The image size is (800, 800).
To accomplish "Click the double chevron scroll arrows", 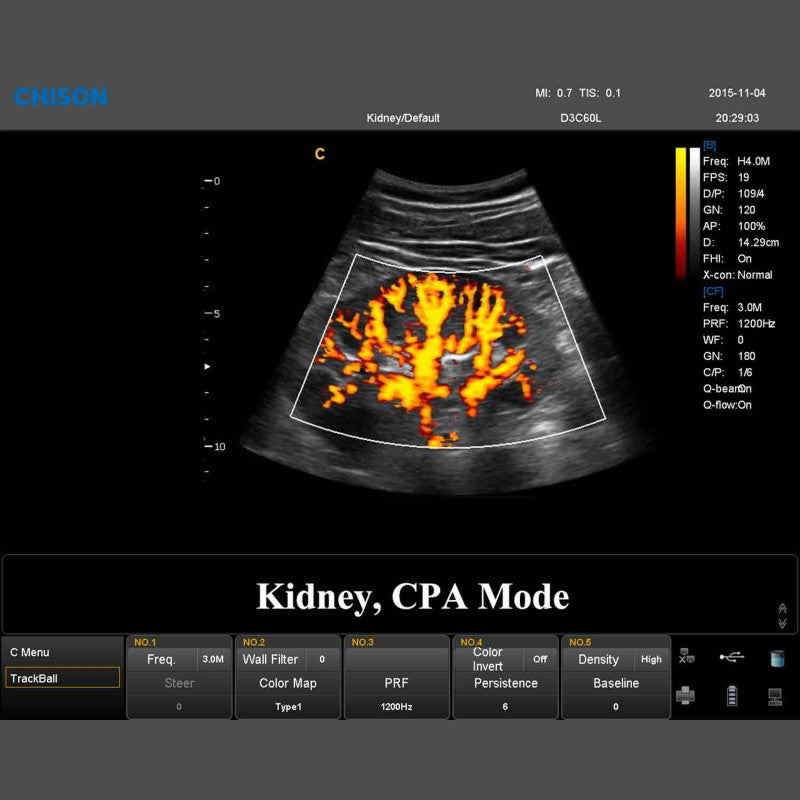I will point(782,615).
